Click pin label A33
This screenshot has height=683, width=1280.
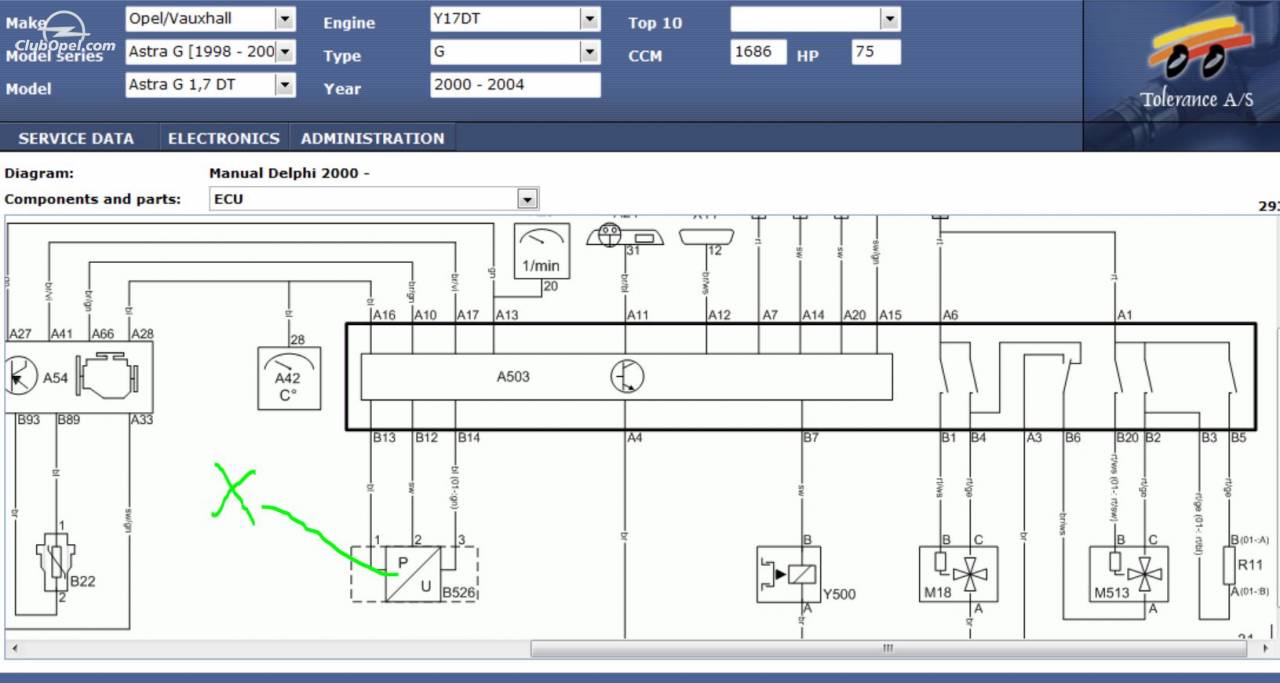click(x=141, y=420)
